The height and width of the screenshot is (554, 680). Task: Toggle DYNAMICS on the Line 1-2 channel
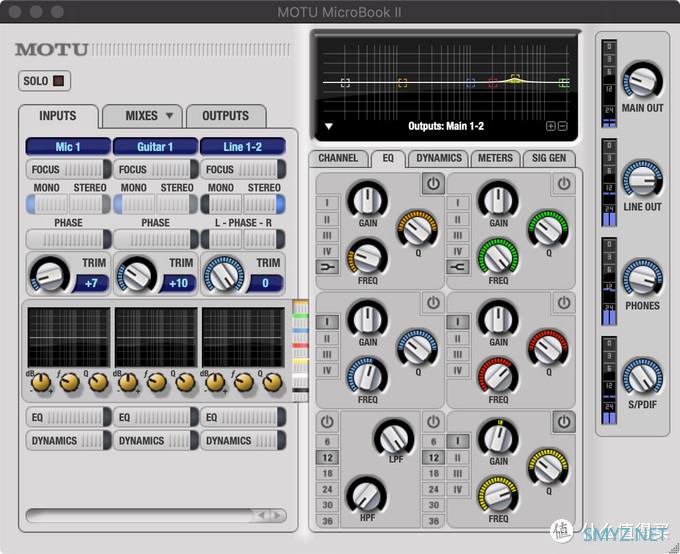(x=243, y=441)
